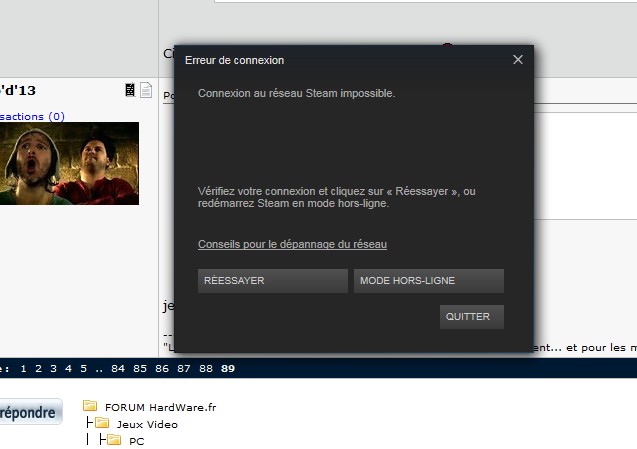Go to forum page 1
The height and width of the screenshot is (449, 637).
point(24,369)
